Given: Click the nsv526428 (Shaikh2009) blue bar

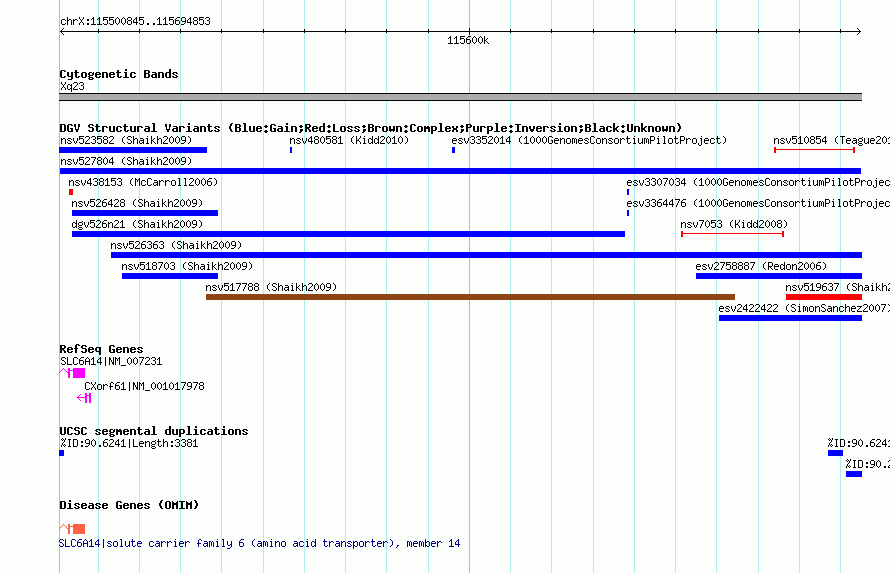Looking at the screenshot, I should (145, 213).
